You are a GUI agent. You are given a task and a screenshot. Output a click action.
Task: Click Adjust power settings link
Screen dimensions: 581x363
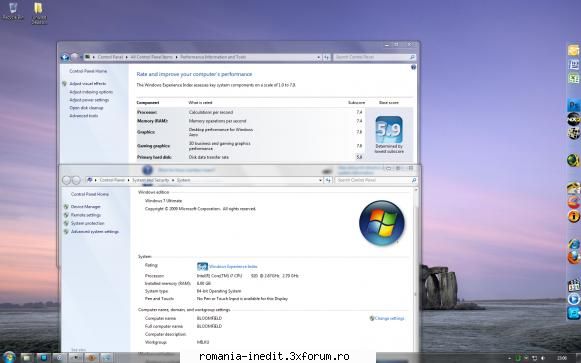pos(89,100)
